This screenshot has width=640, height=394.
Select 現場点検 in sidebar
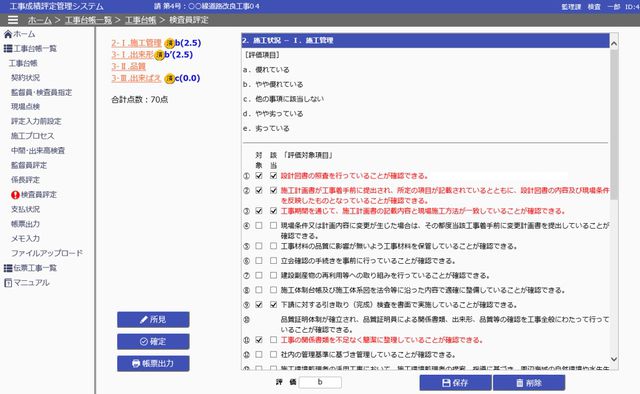click(25, 107)
